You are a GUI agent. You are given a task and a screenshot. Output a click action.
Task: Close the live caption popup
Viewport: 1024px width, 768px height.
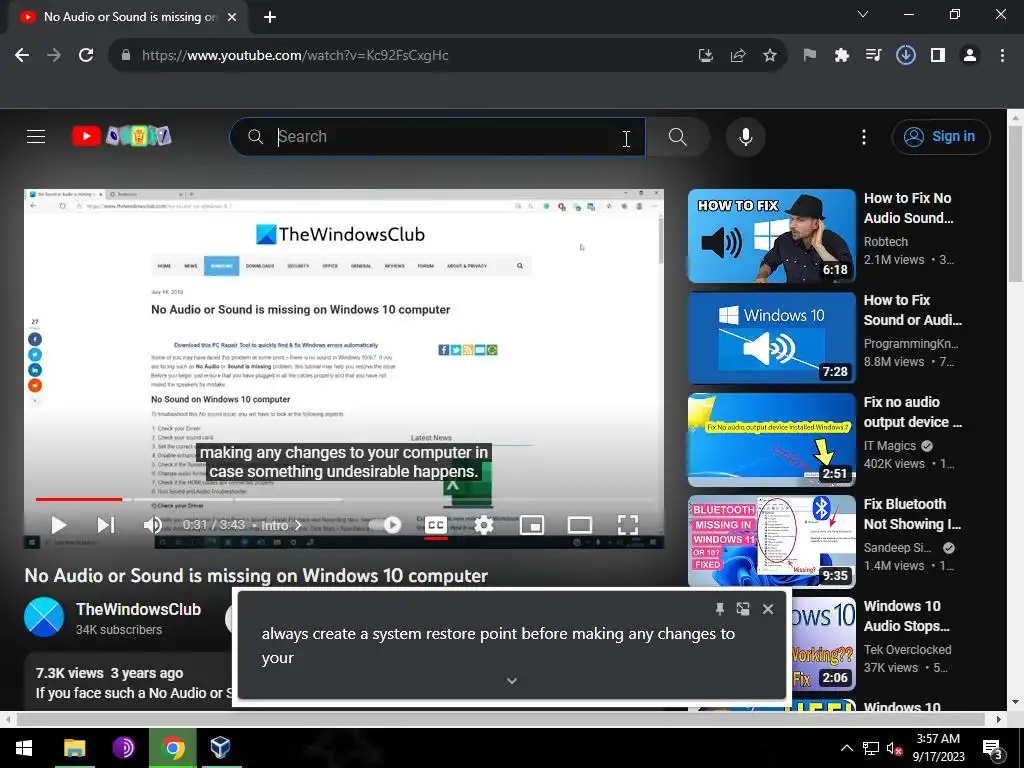pyautogui.click(x=768, y=609)
